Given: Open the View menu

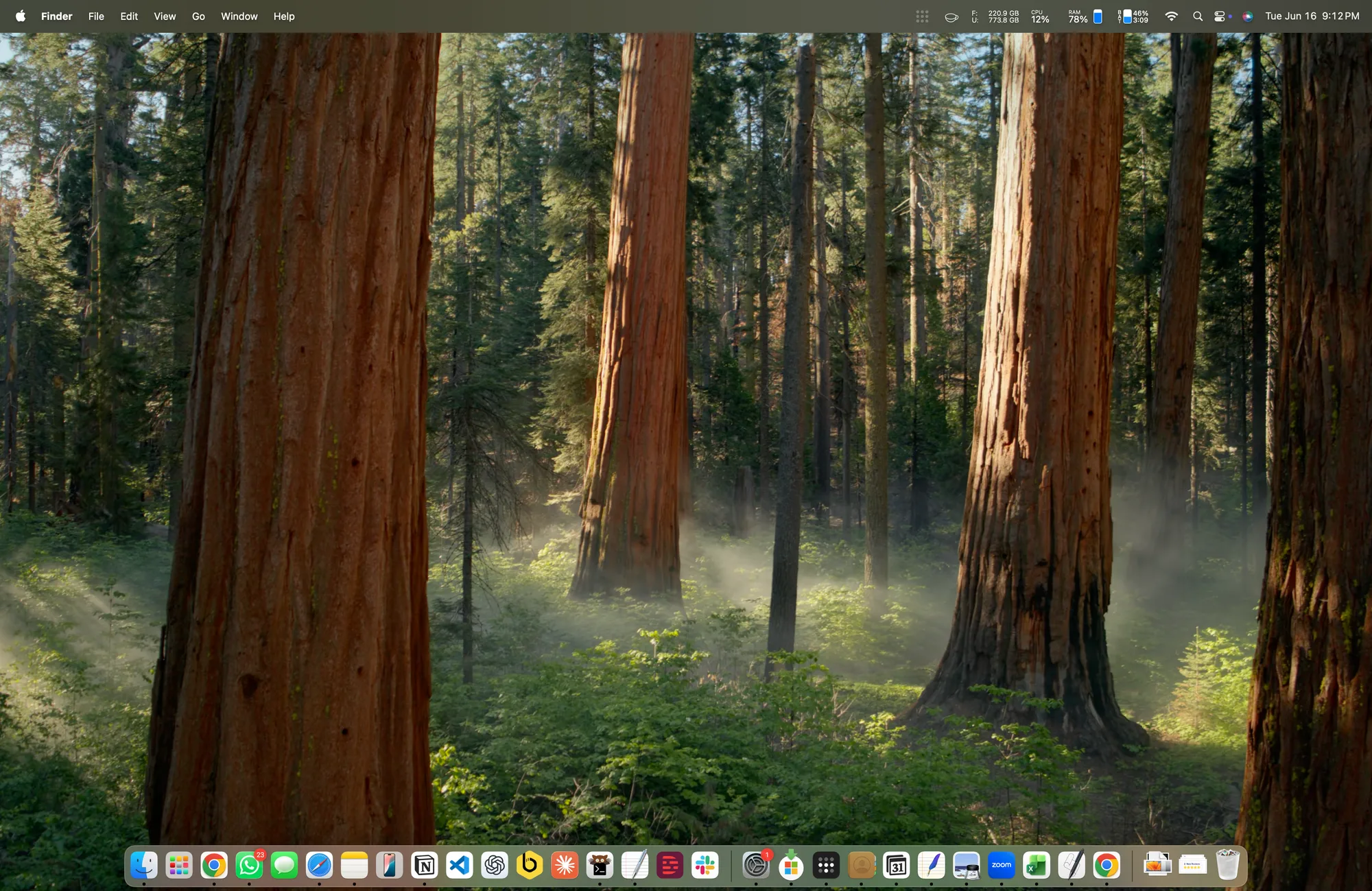Looking at the screenshot, I should (165, 16).
